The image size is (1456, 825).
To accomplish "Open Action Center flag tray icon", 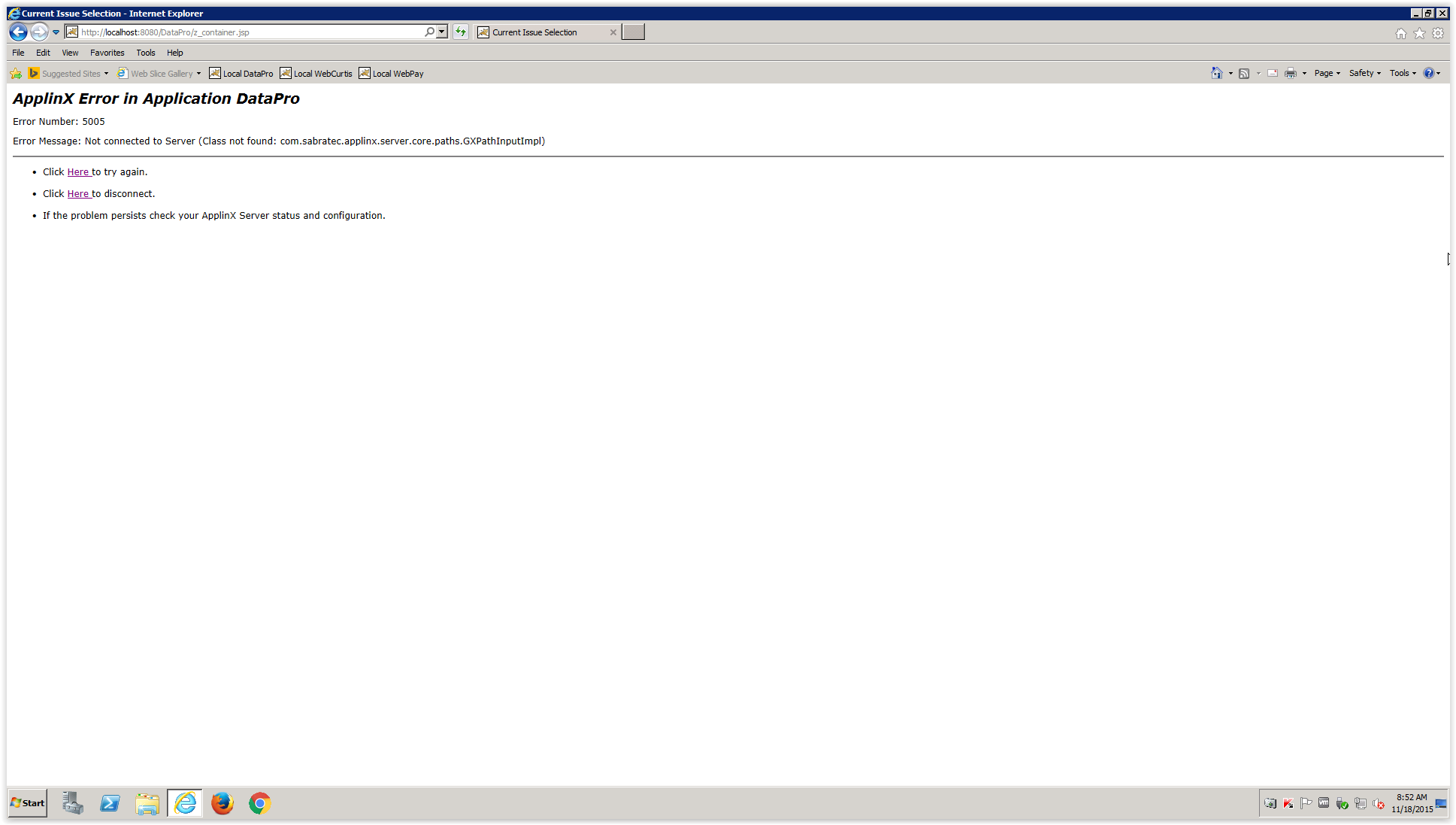I will 1306,803.
